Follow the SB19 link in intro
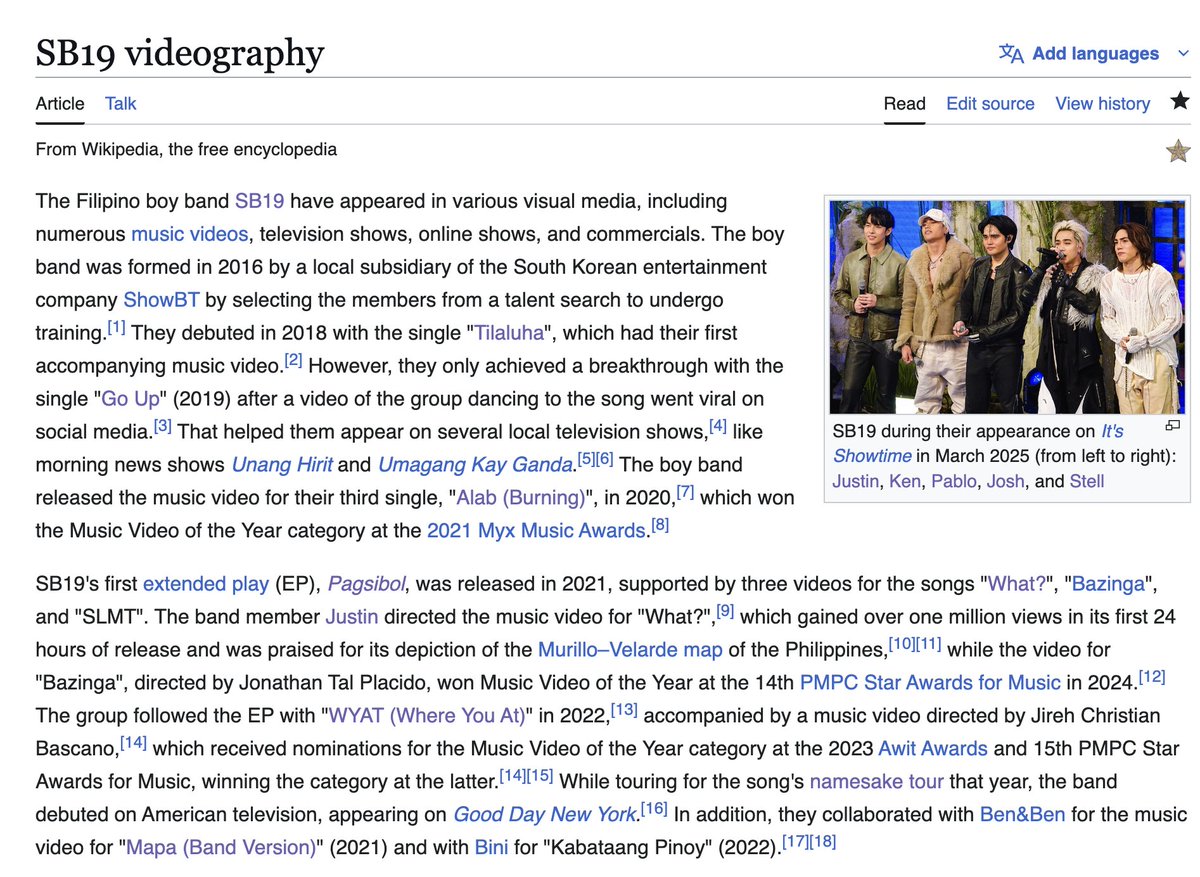Screen dimensions: 1200x877 click(x=260, y=201)
